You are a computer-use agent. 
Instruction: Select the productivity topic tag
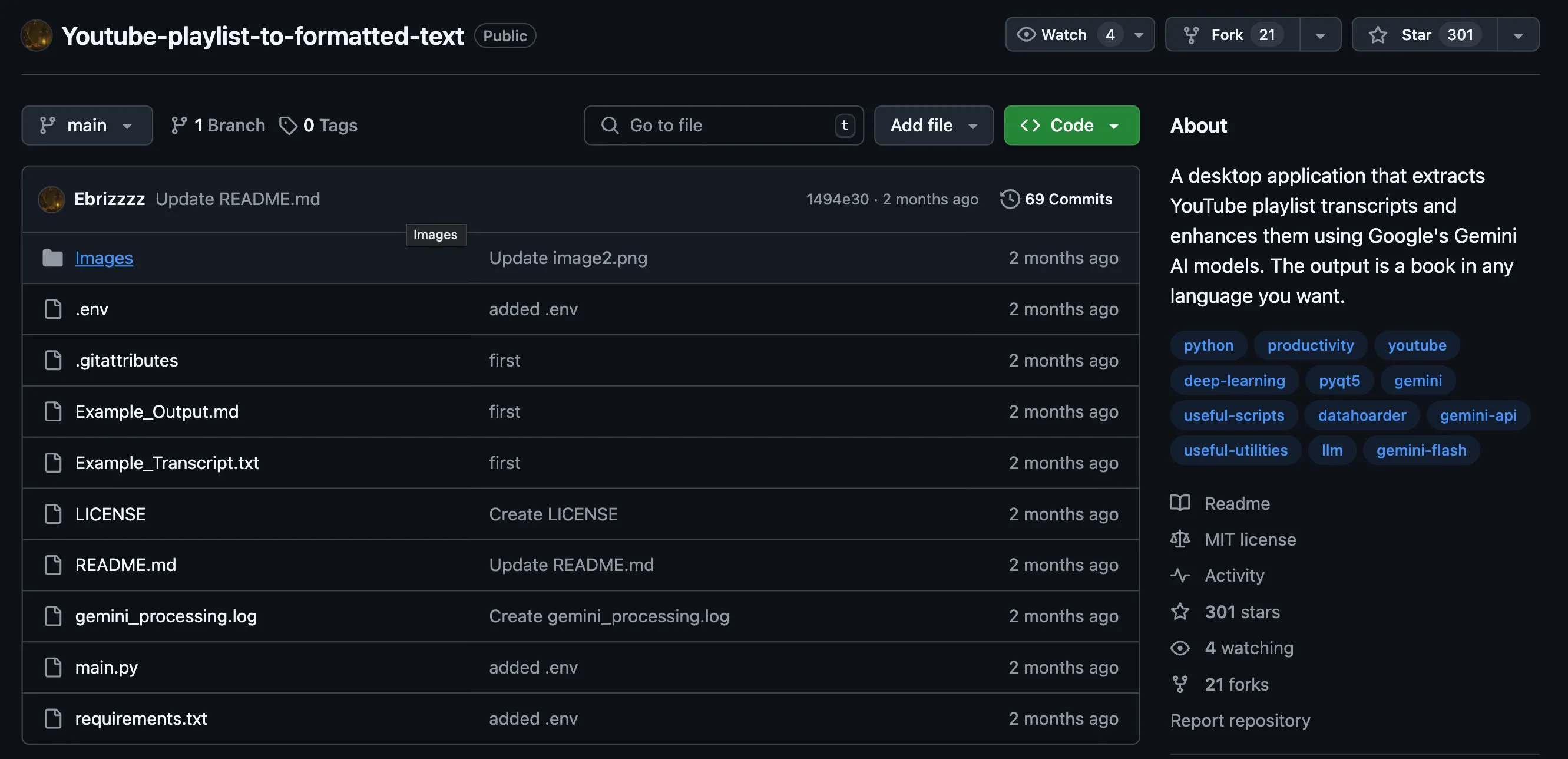pos(1311,345)
